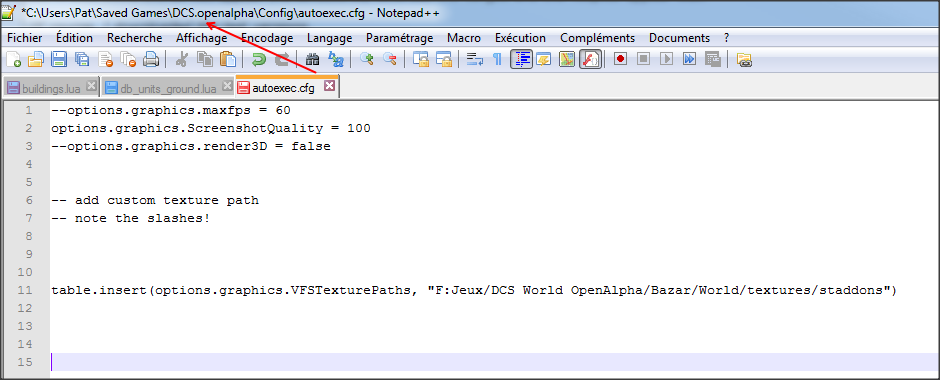Close the autoexec.cfg tab

329,86
